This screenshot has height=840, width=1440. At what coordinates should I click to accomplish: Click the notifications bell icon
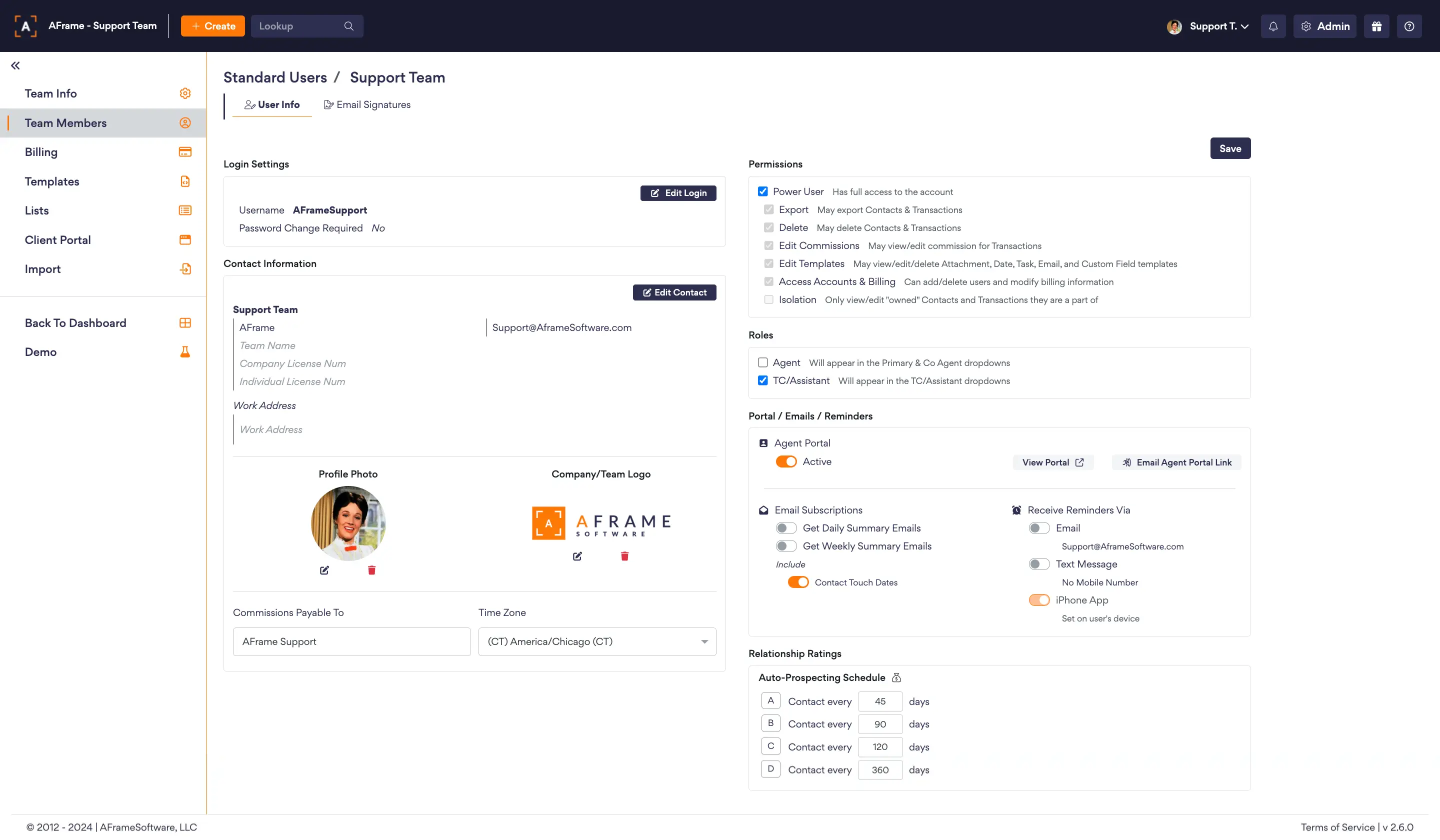pyautogui.click(x=1272, y=26)
